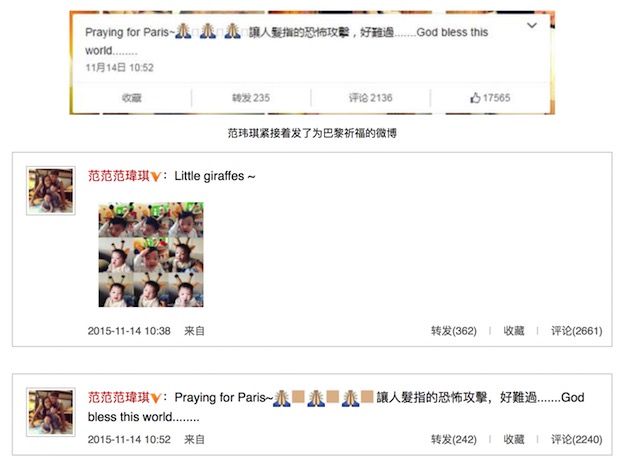Click 转发 235 on the top post
This screenshot has width=620, height=467.
pyautogui.click(x=251, y=98)
